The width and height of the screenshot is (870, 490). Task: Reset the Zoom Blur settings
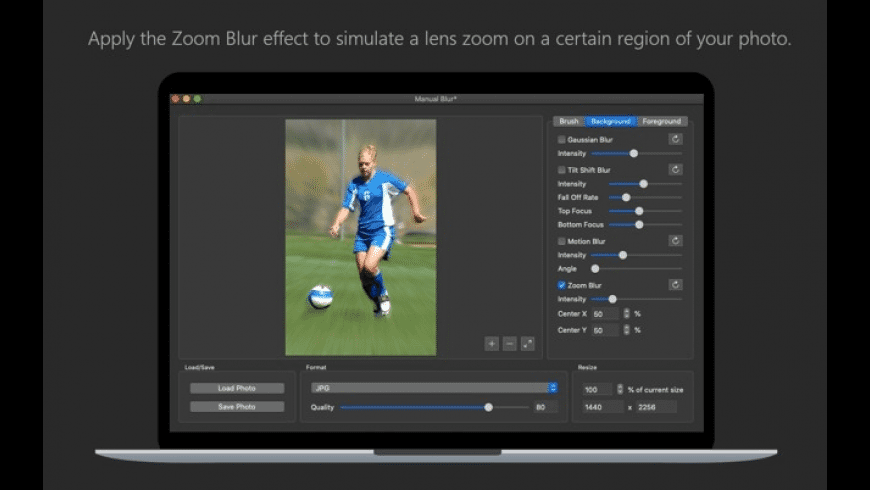click(x=675, y=285)
